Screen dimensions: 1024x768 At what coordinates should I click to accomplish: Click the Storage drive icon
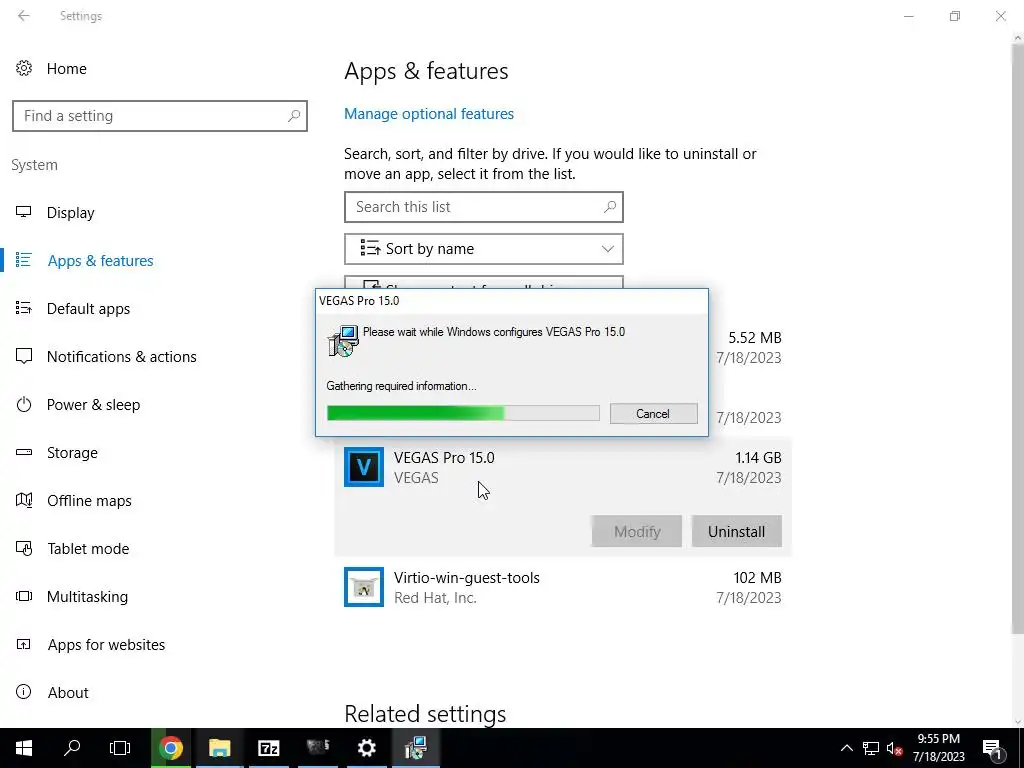point(24,452)
